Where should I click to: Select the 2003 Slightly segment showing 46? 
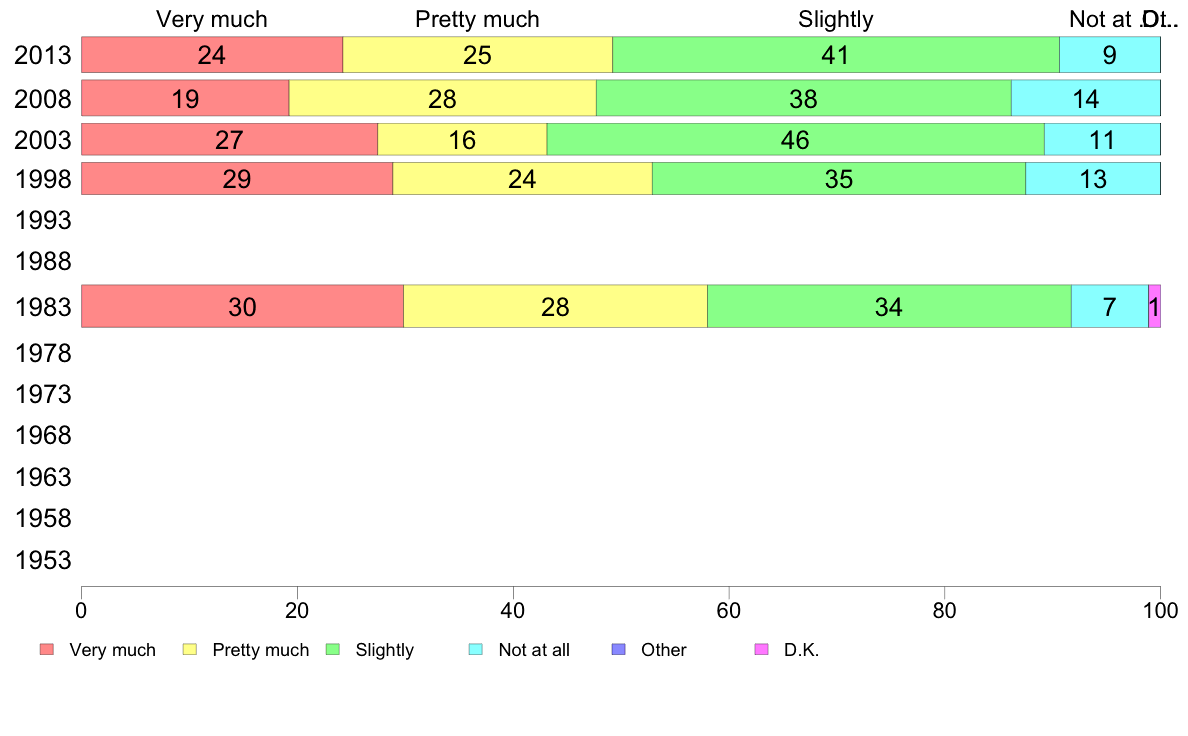pos(796,139)
